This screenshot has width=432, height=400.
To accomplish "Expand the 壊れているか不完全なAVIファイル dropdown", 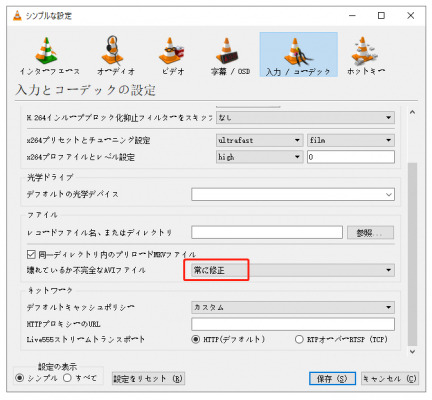I will (x=293, y=270).
